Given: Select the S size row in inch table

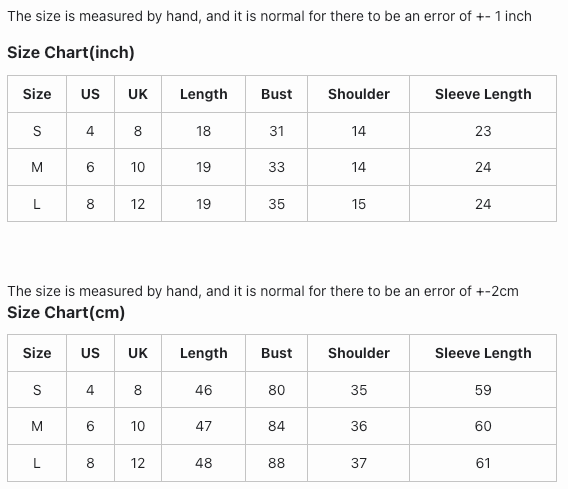Looking at the screenshot, I should point(282,131).
